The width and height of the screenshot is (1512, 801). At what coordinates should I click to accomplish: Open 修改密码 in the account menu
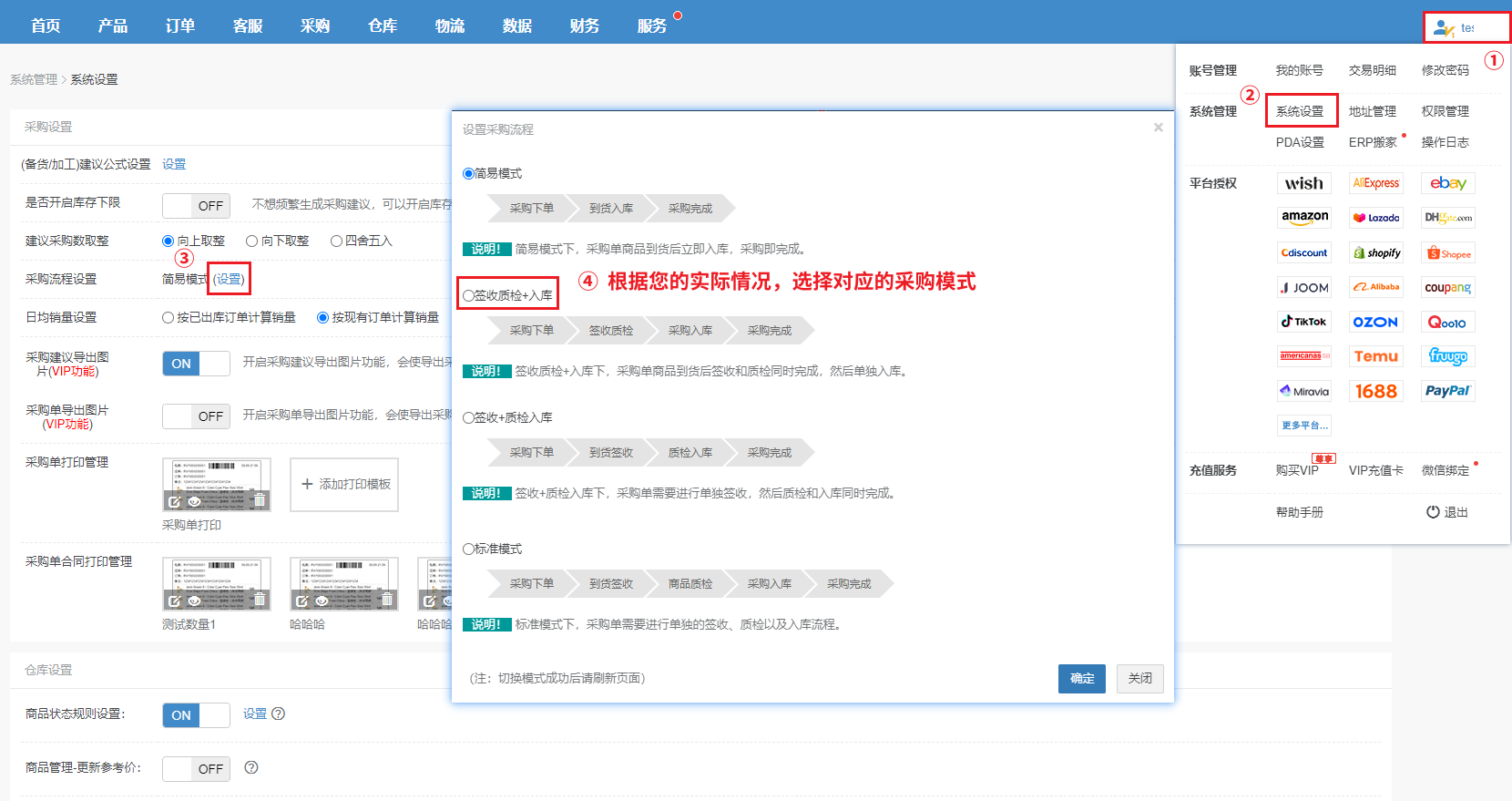[1446, 70]
